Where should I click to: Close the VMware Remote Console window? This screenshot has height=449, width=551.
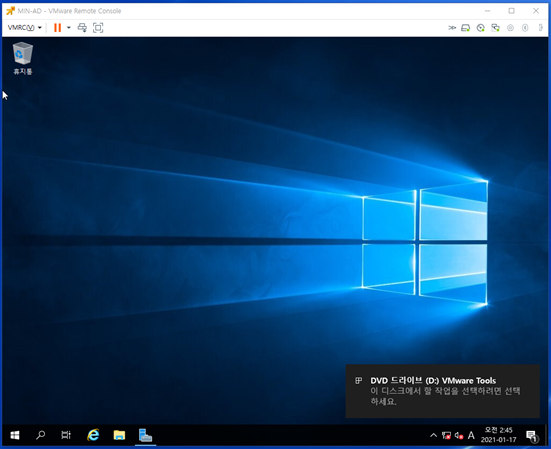point(536,11)
